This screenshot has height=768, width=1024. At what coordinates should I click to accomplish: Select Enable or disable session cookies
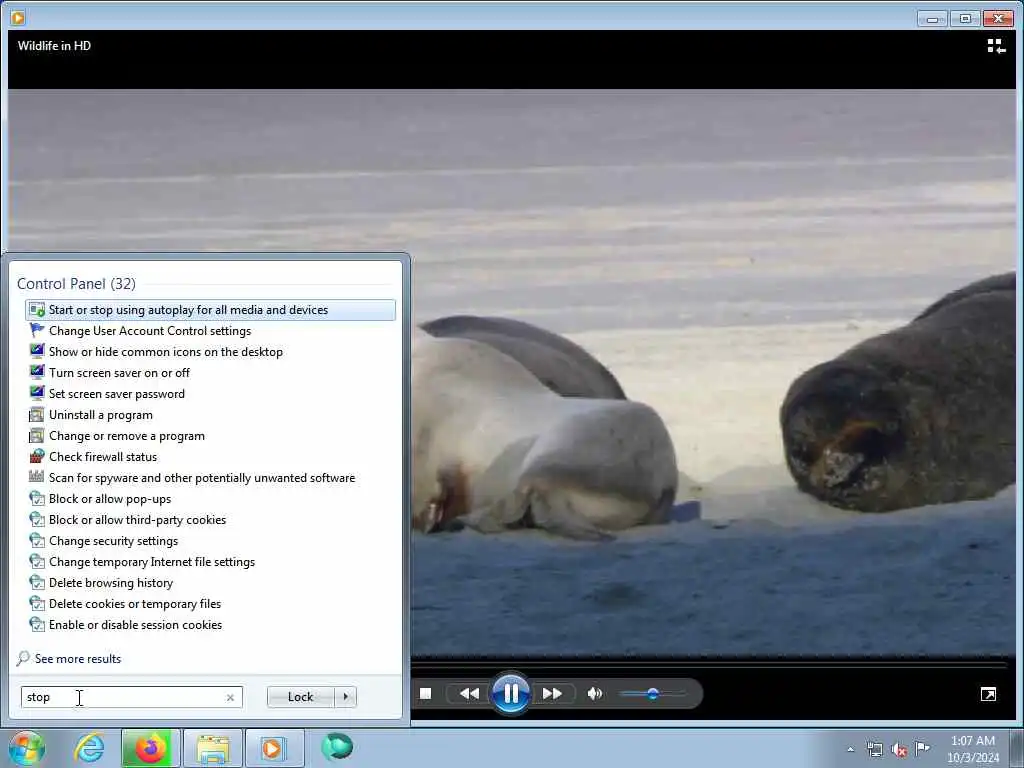210,624
